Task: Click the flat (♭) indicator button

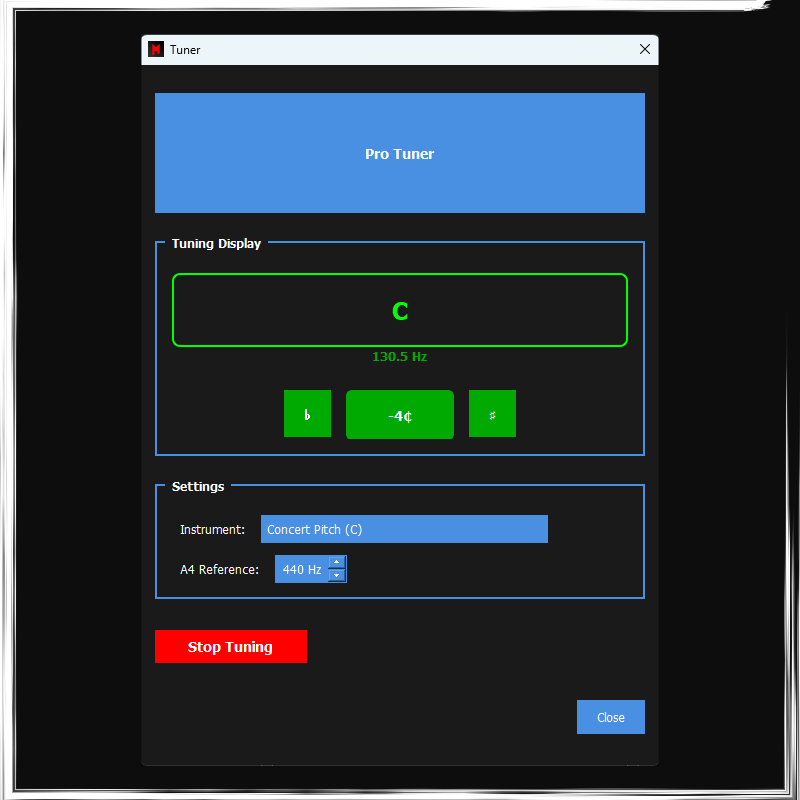Action: 307,414
